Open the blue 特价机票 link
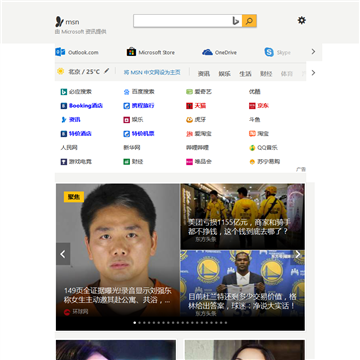This screenshot has height=360, width=360. click(x=143, y=134)
